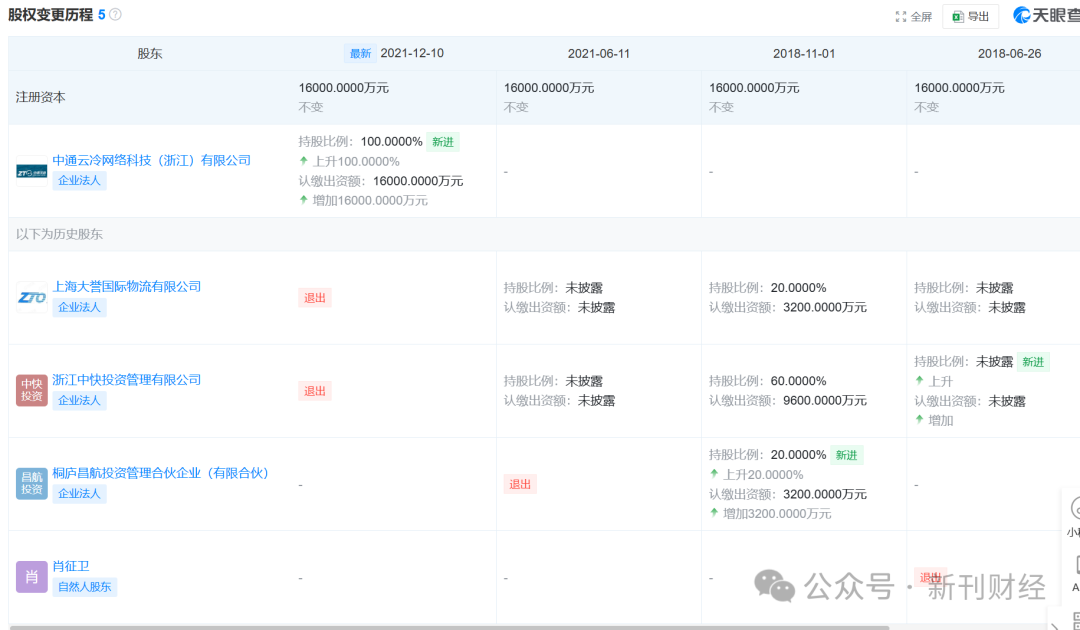Click the 昌航投资 blue logo icon
This screenshot has width=1080, height=630.
pos(32,483)
